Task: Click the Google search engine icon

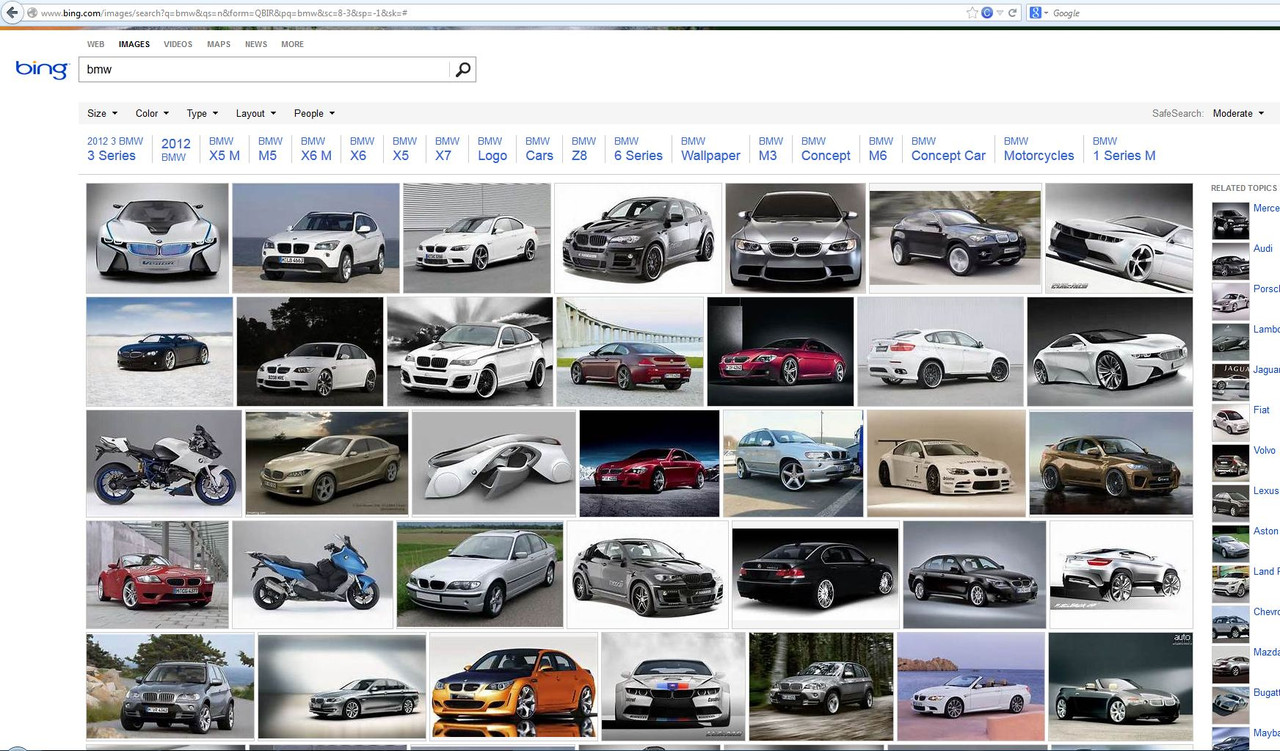Action: pyautogui.click(x=1036, y=13)
